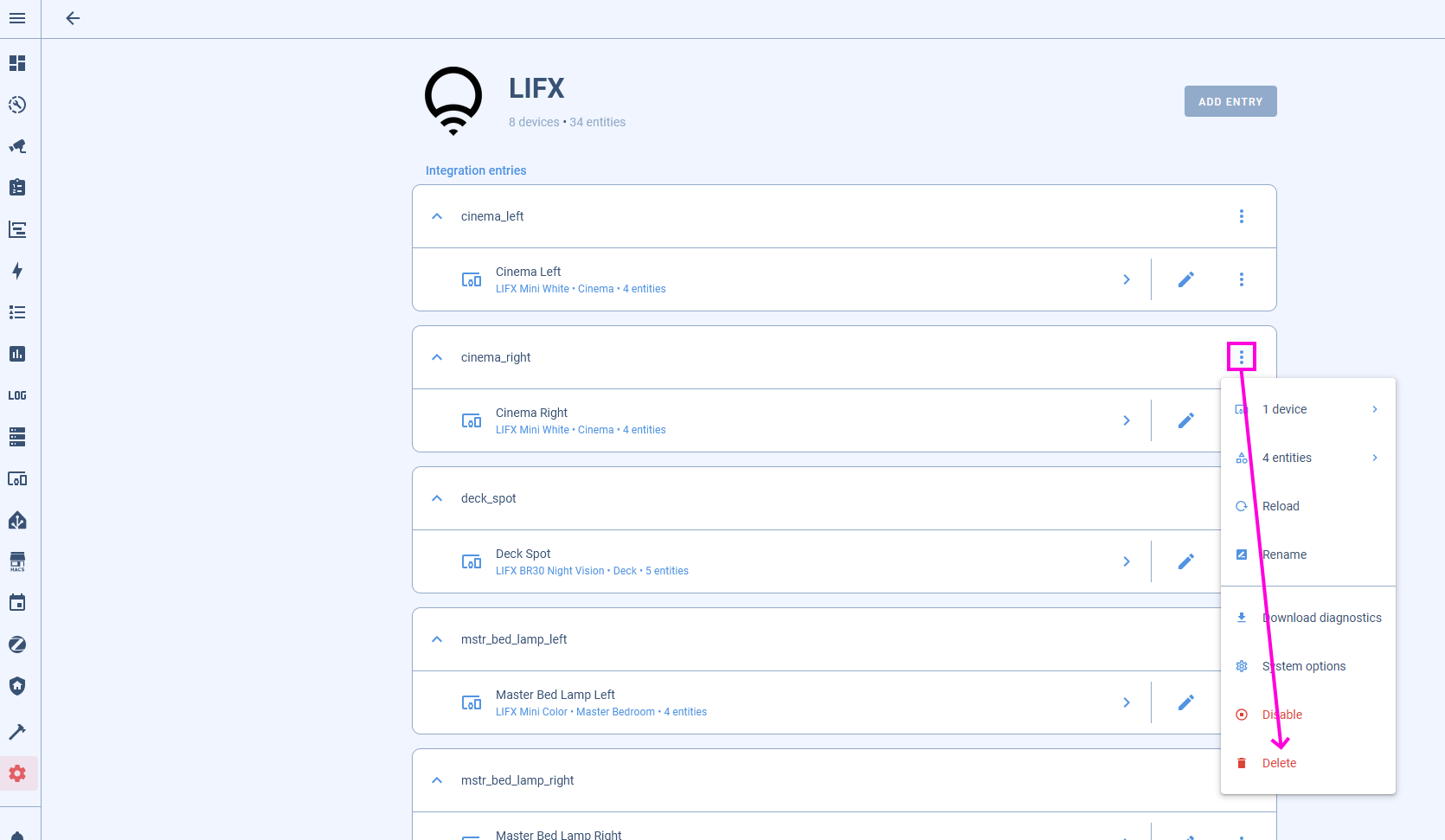Open the hamburger sidebar menu

coord(17,18)
